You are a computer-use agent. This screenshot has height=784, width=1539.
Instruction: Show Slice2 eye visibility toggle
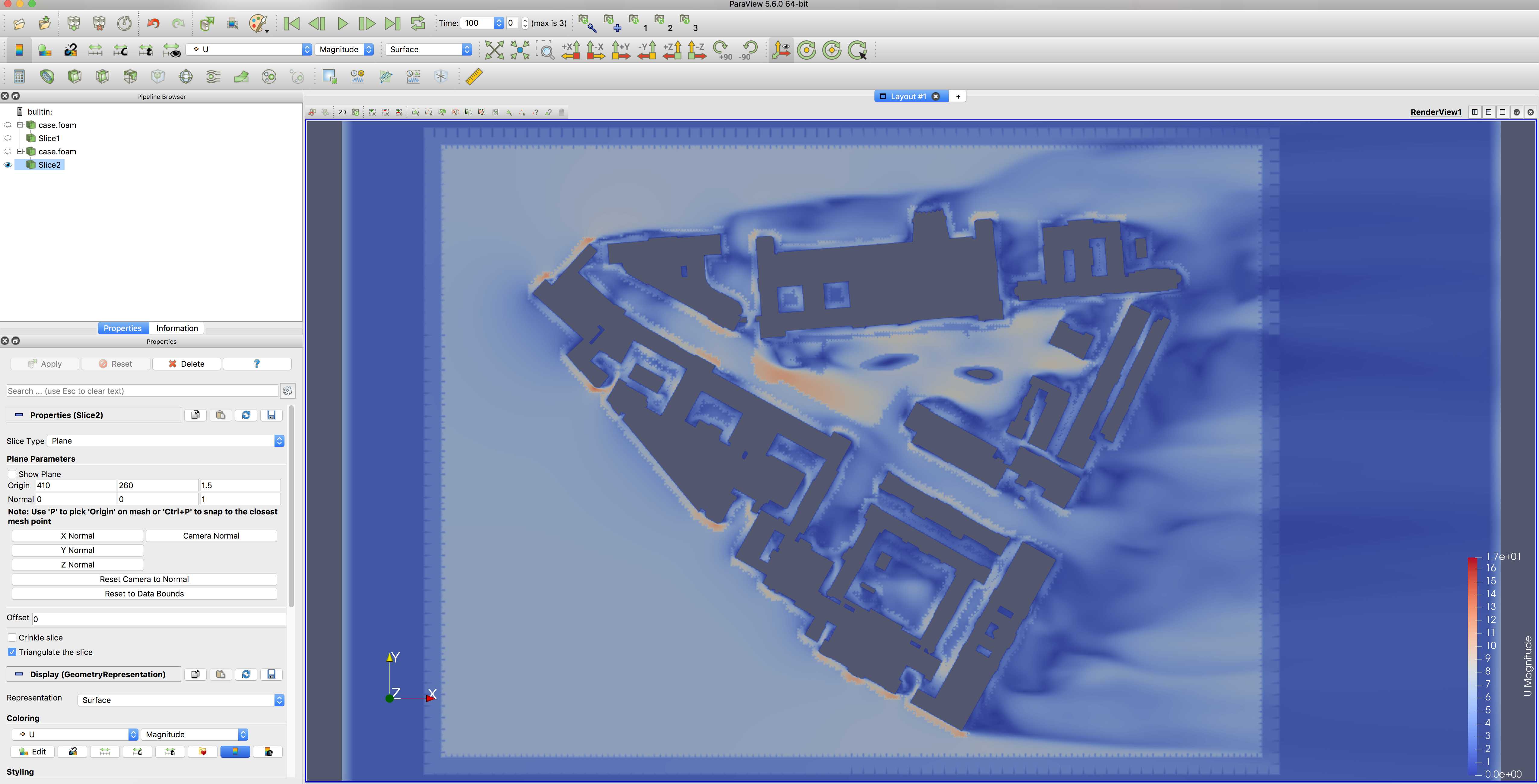coord(8,165)
